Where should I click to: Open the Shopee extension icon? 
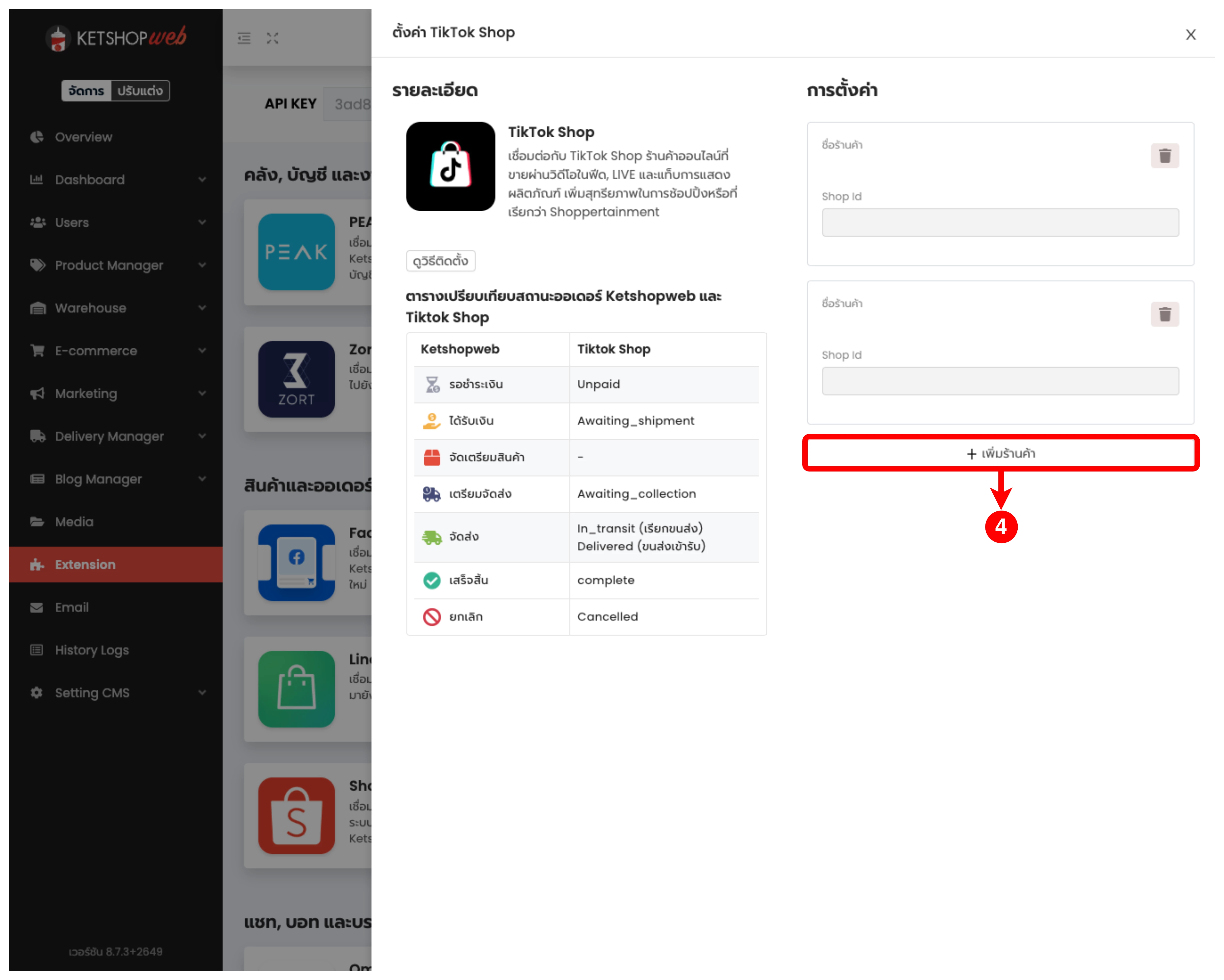tap(296, 815)
